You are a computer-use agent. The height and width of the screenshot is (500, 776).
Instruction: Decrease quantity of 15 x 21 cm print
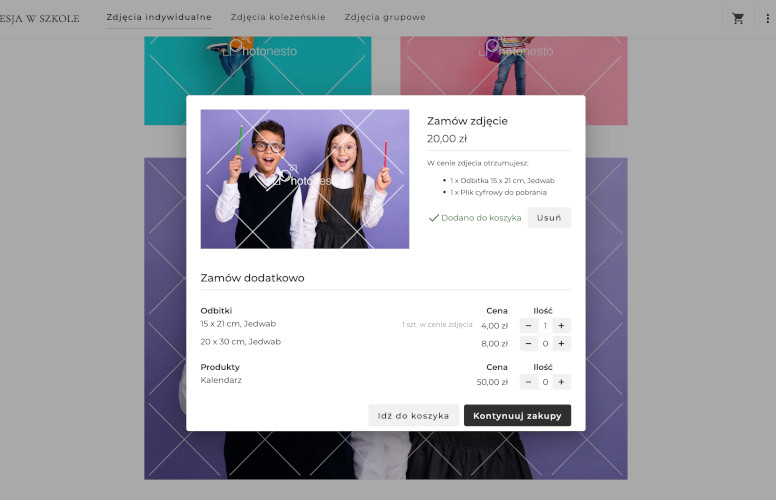click(x=528, y=326)
